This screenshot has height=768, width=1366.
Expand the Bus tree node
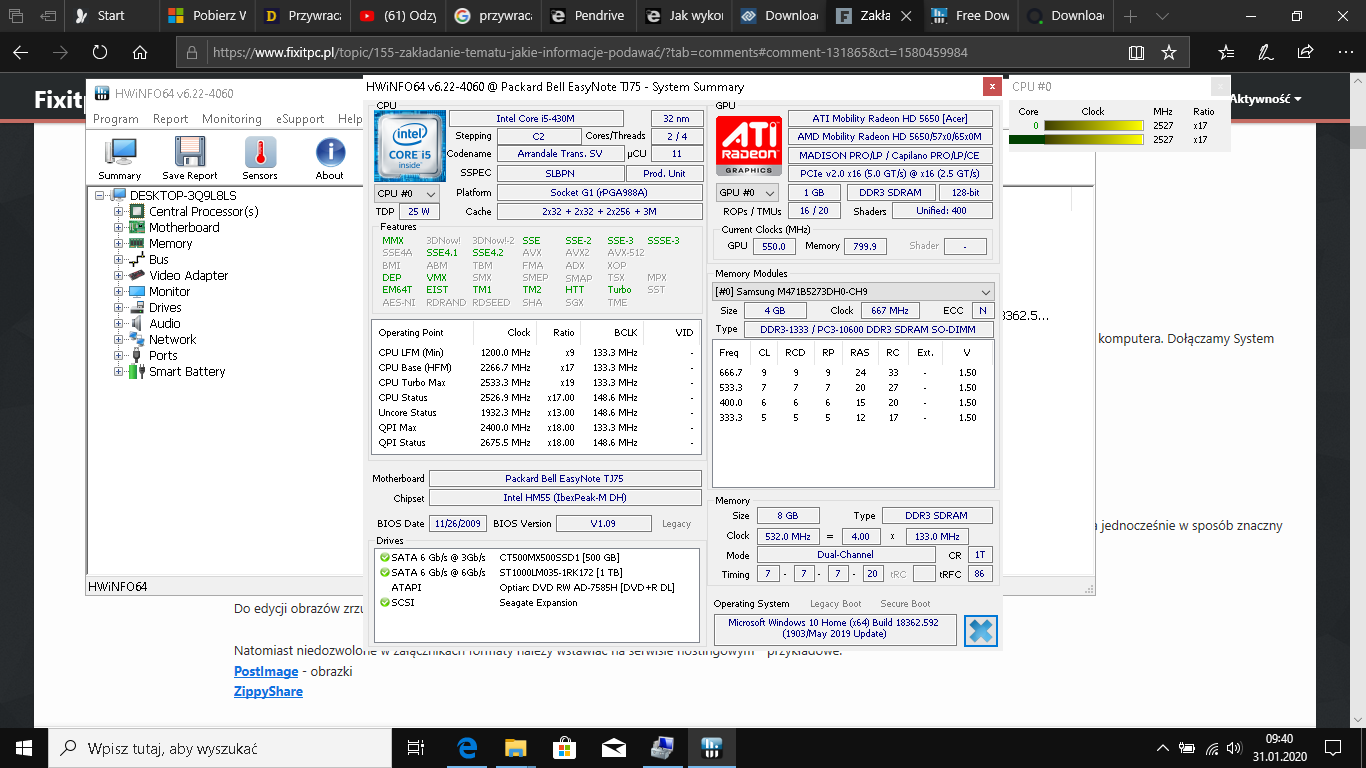click(119, 260)
